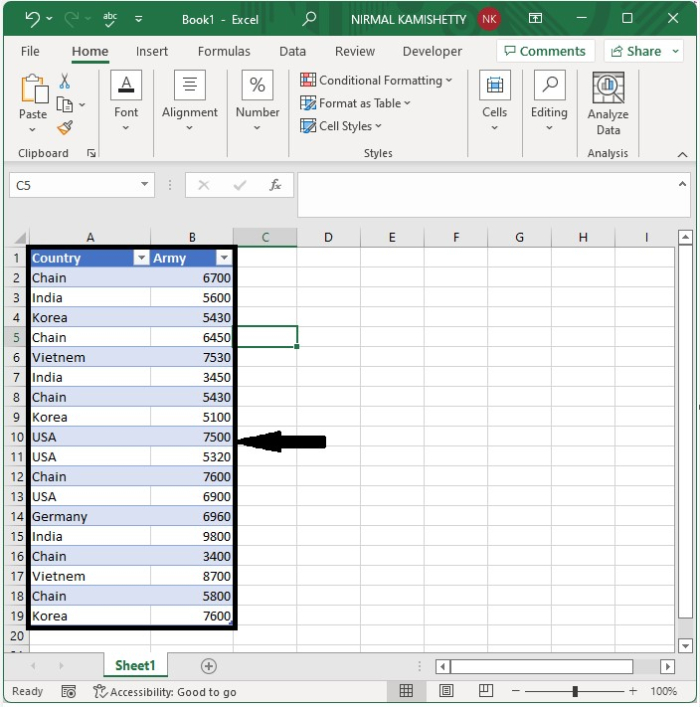Switch to the Insert tab
Image resolution: width=700 pixels, height=707 pixels.
point(152,51)
